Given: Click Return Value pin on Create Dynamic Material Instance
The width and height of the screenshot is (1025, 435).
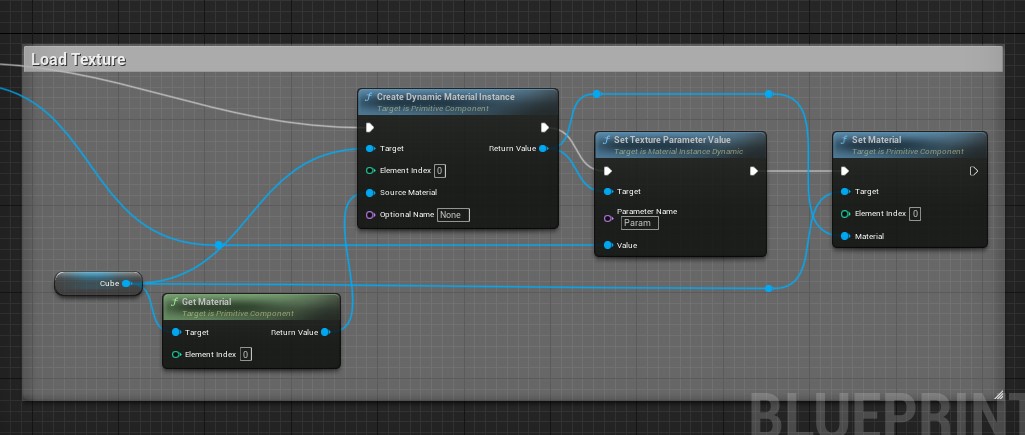Looking at the screenshot, I should click(543, 148).
